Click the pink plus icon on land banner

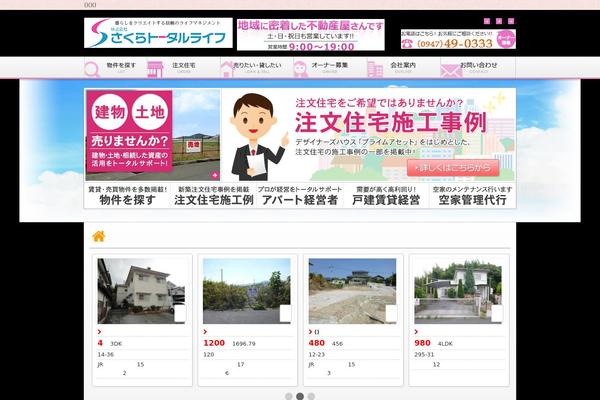[215, 175]
